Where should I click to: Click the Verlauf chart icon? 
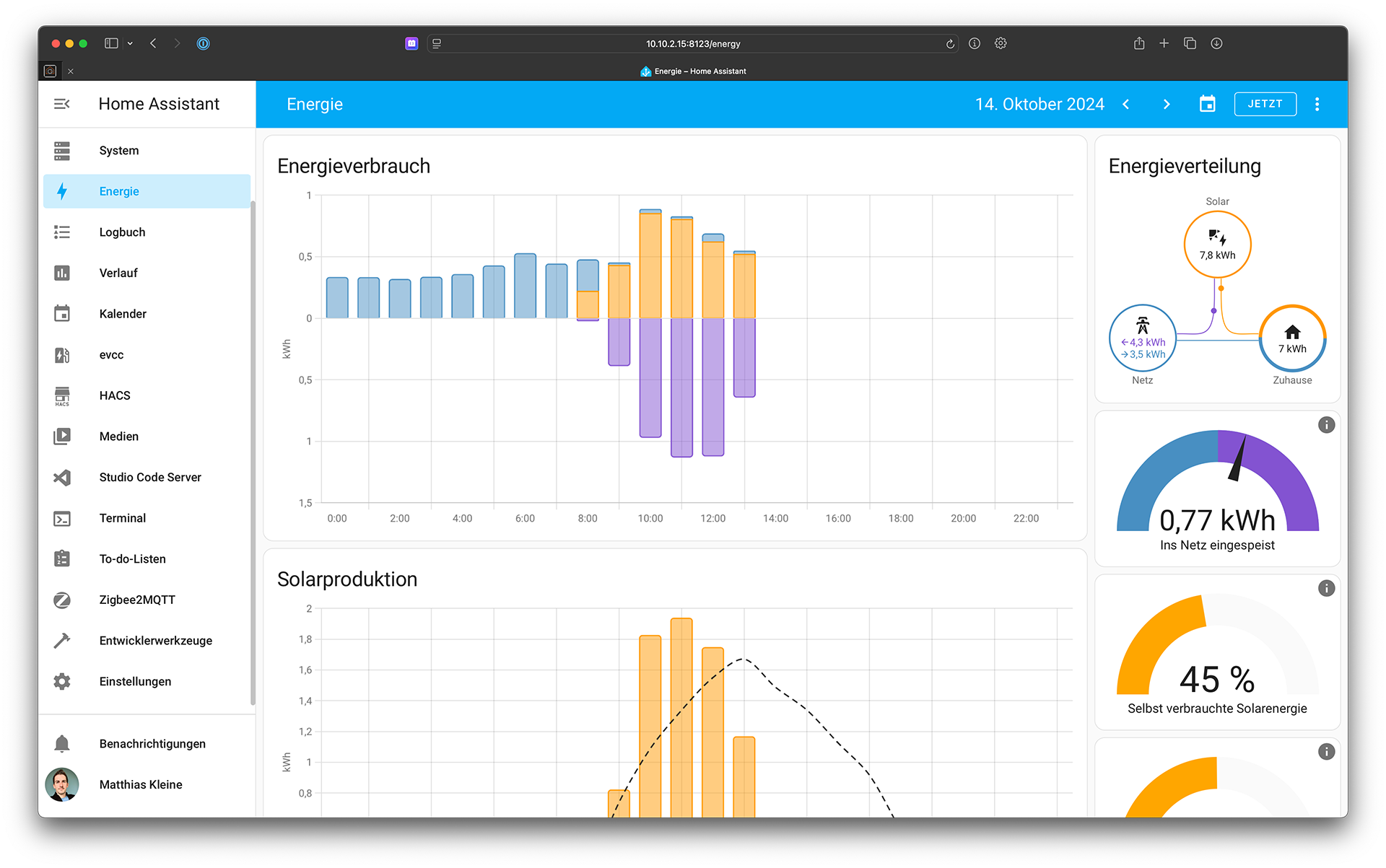tap(62, 273)
